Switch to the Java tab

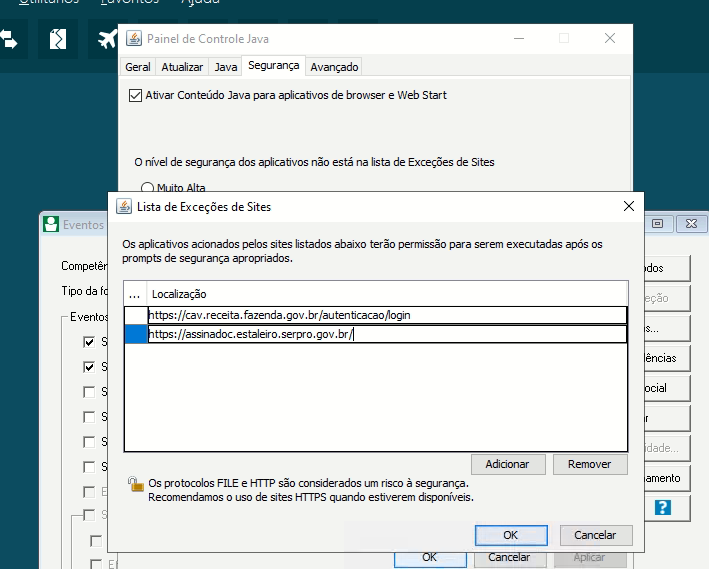pyautogui.click(x=226, y=67)
